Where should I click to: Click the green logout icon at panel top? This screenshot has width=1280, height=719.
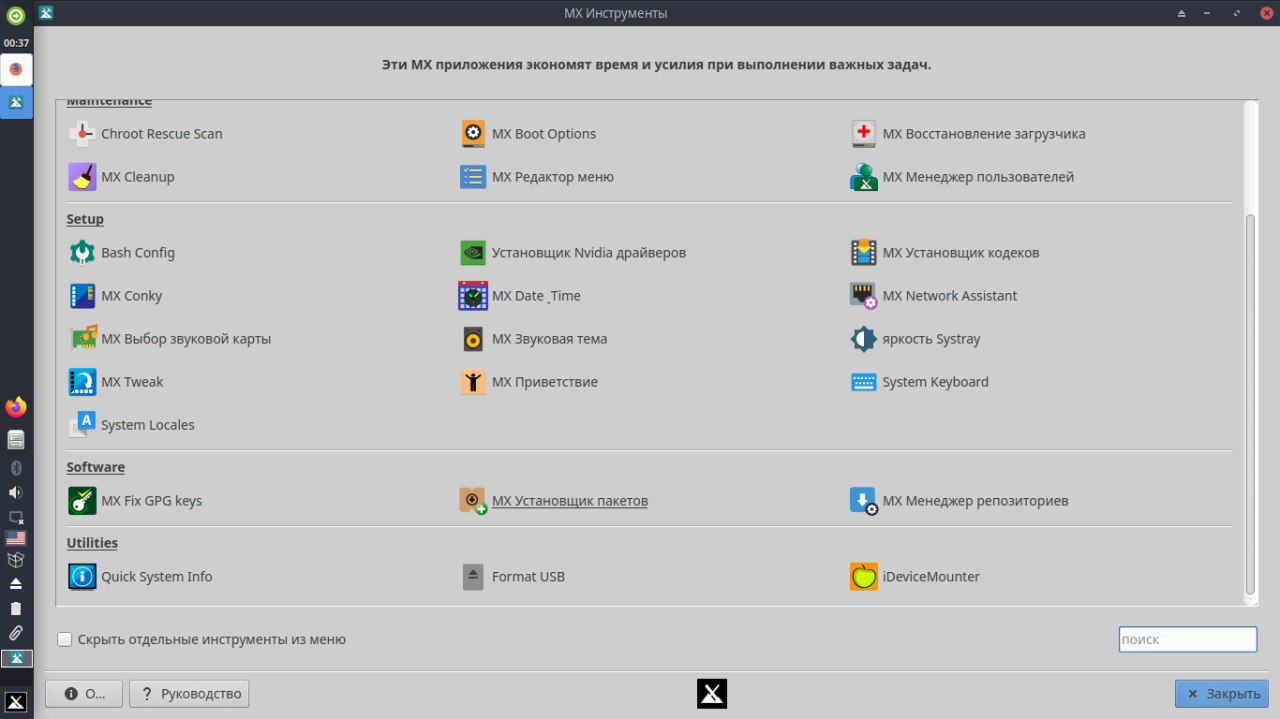click(16, 15)
